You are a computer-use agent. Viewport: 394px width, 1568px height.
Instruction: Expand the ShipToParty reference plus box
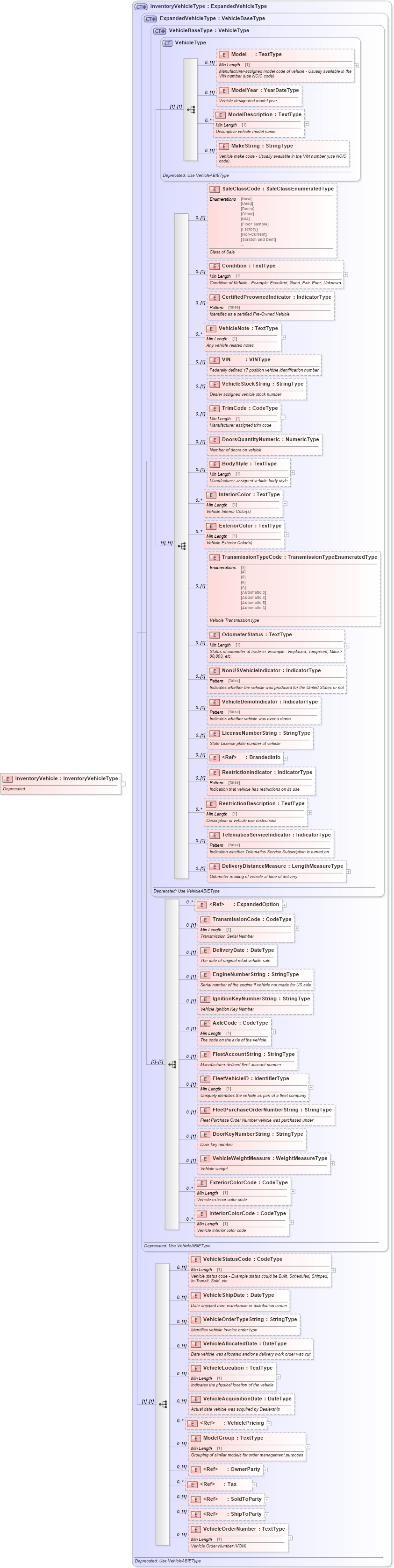click(x=266, y=1515)
